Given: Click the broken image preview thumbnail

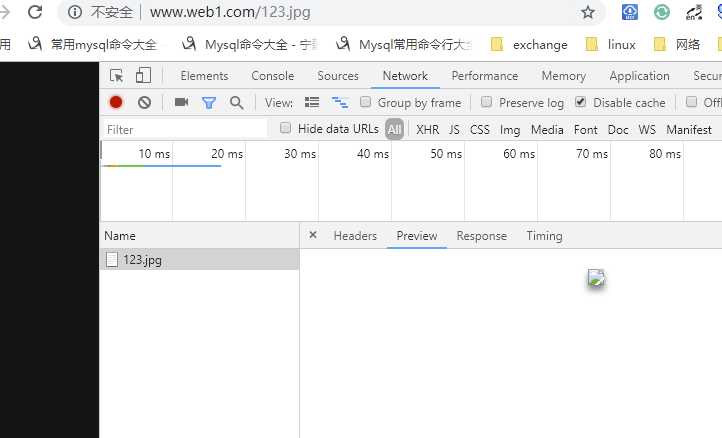Looking at the screenshot, I should pyautogui.click(x=596, y=278).
